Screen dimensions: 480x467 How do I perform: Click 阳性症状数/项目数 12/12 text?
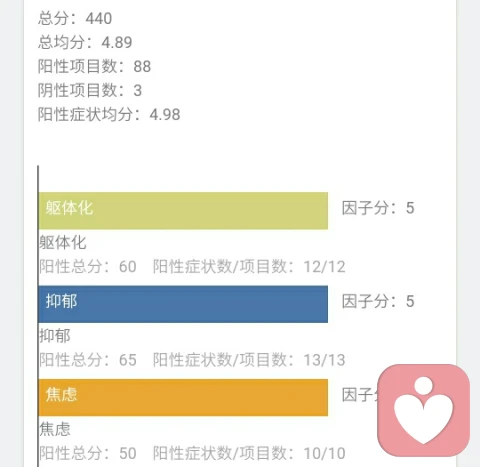pos(249,267)
